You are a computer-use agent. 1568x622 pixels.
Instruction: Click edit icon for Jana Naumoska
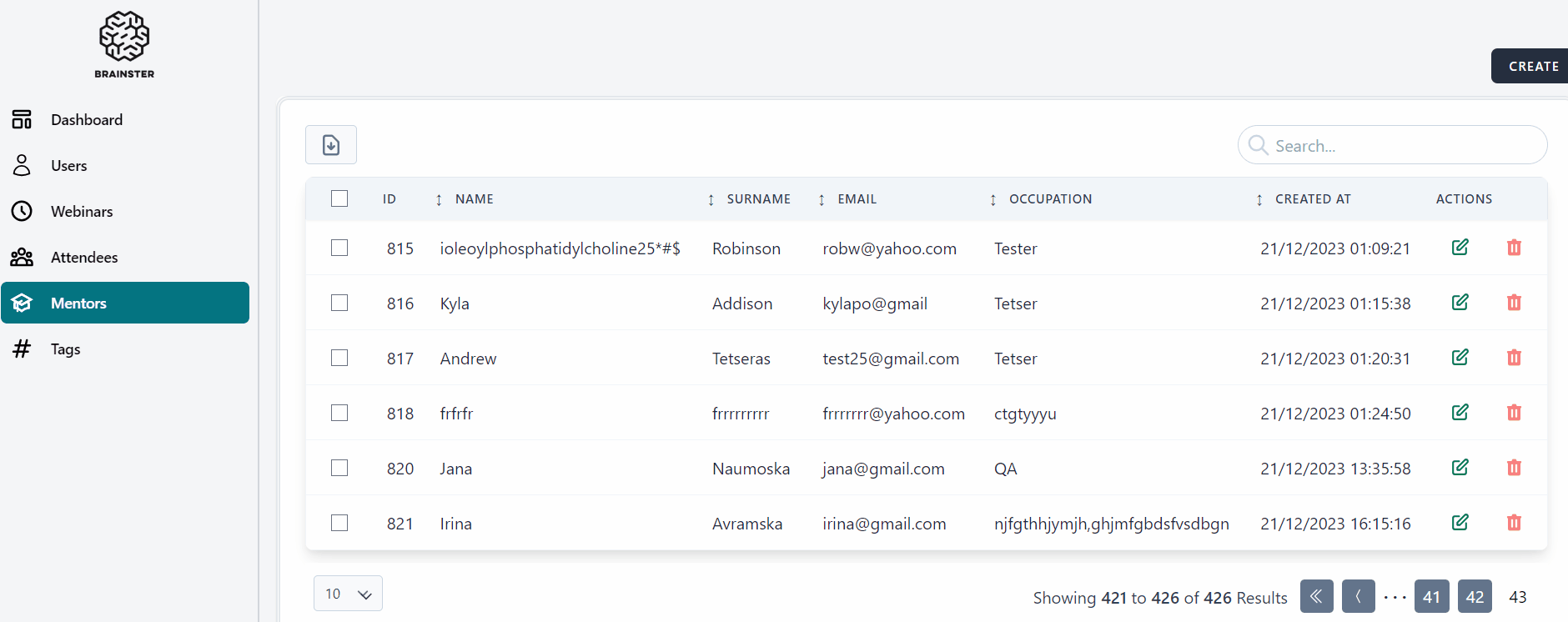(x=1460, y=468)
